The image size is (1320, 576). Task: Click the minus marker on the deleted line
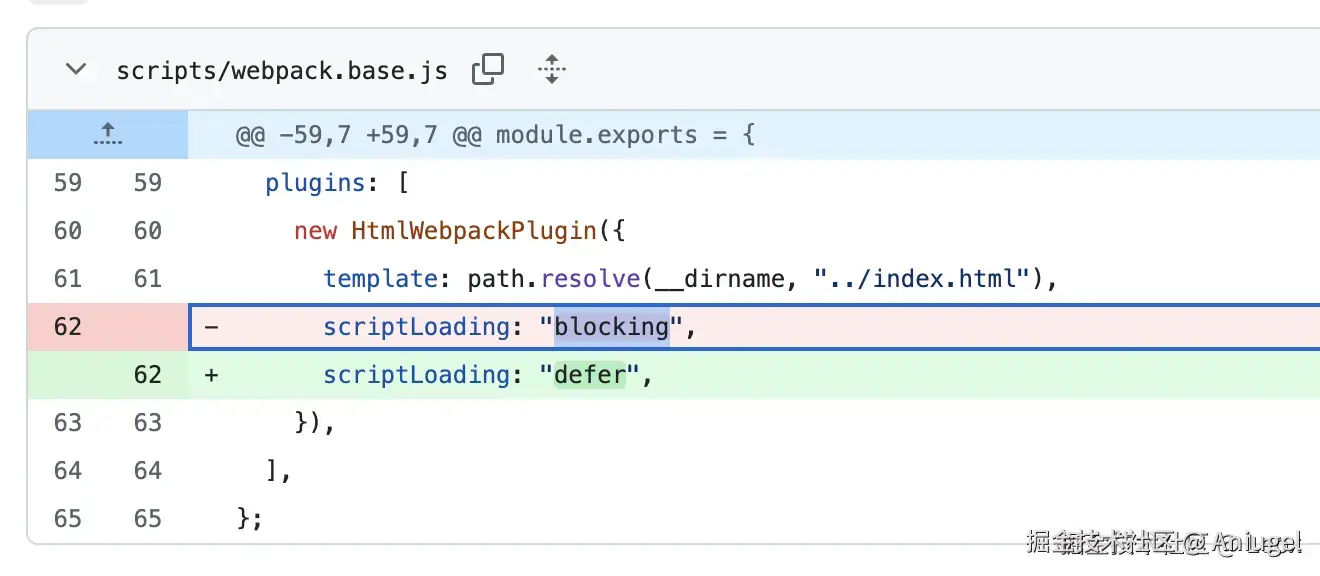[x=211, y=327]
